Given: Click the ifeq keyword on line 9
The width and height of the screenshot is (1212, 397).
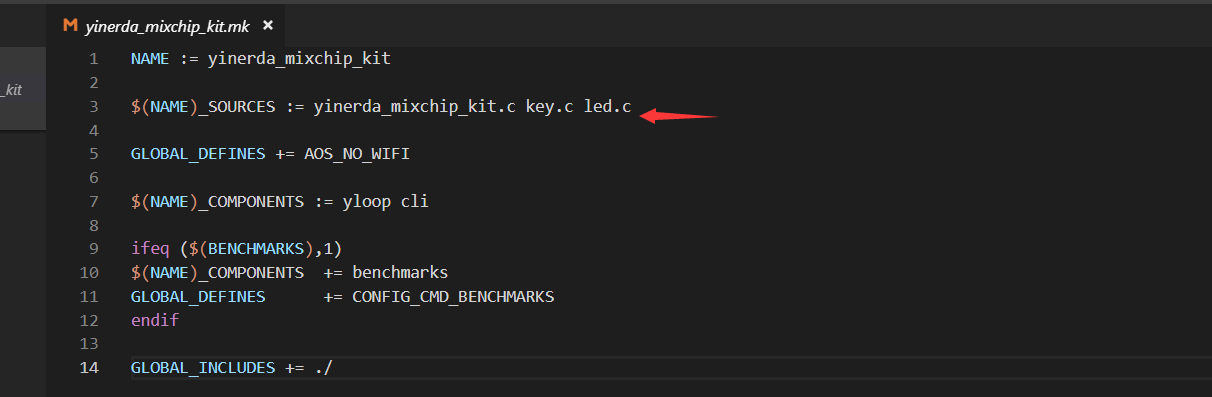Looking at the screenshot, I should pos(150,248).
